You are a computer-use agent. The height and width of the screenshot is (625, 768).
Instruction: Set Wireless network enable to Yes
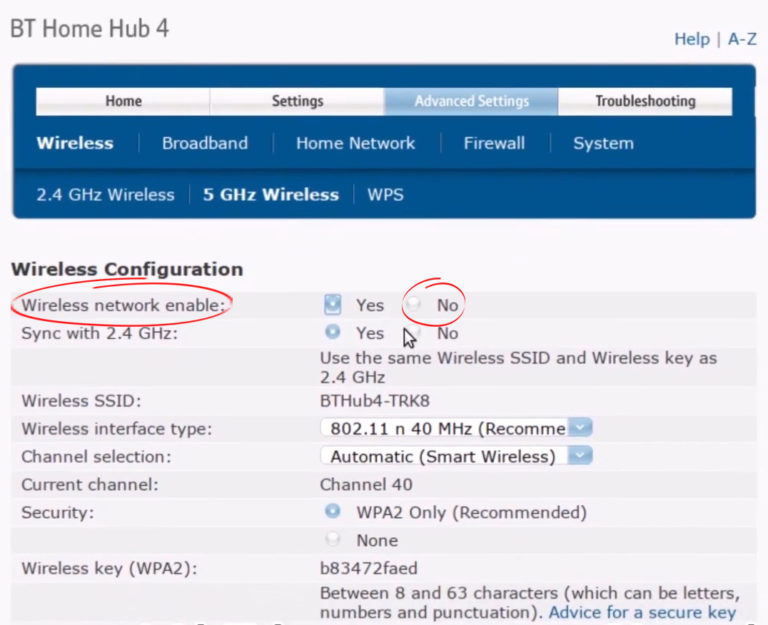coord(333,304)
